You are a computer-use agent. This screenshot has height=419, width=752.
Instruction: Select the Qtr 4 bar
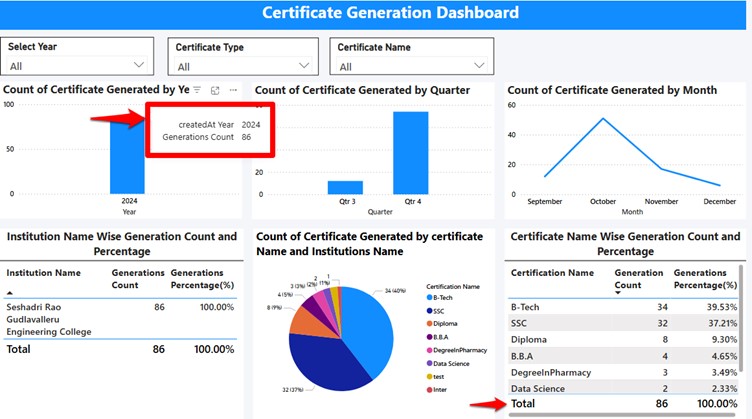[410, 152]
